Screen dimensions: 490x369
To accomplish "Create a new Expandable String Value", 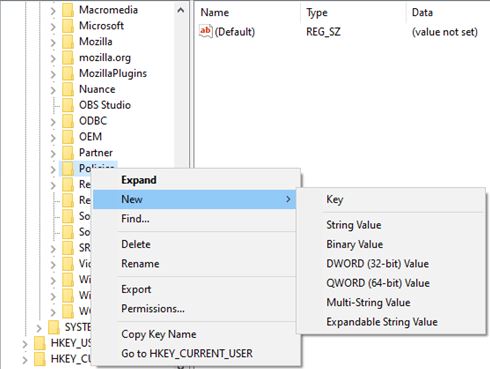I will click(391, 322).
